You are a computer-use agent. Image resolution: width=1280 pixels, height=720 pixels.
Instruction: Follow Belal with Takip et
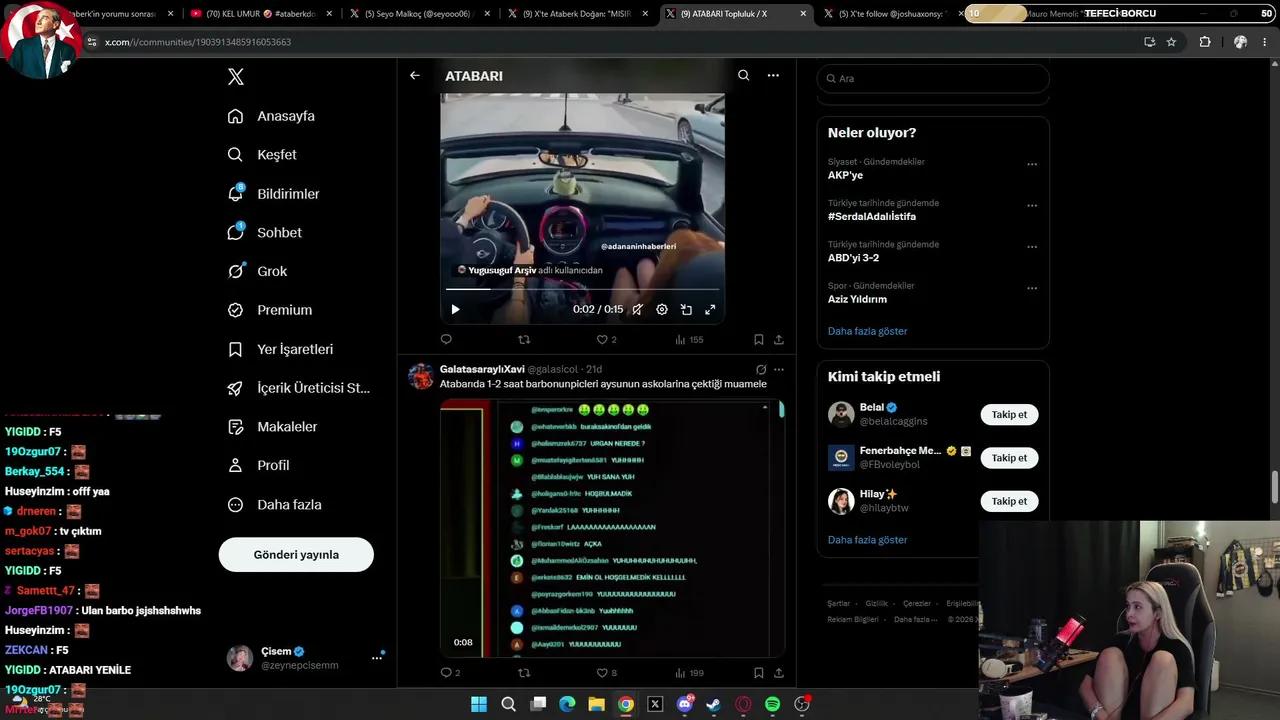click(x=1009, y=415)
